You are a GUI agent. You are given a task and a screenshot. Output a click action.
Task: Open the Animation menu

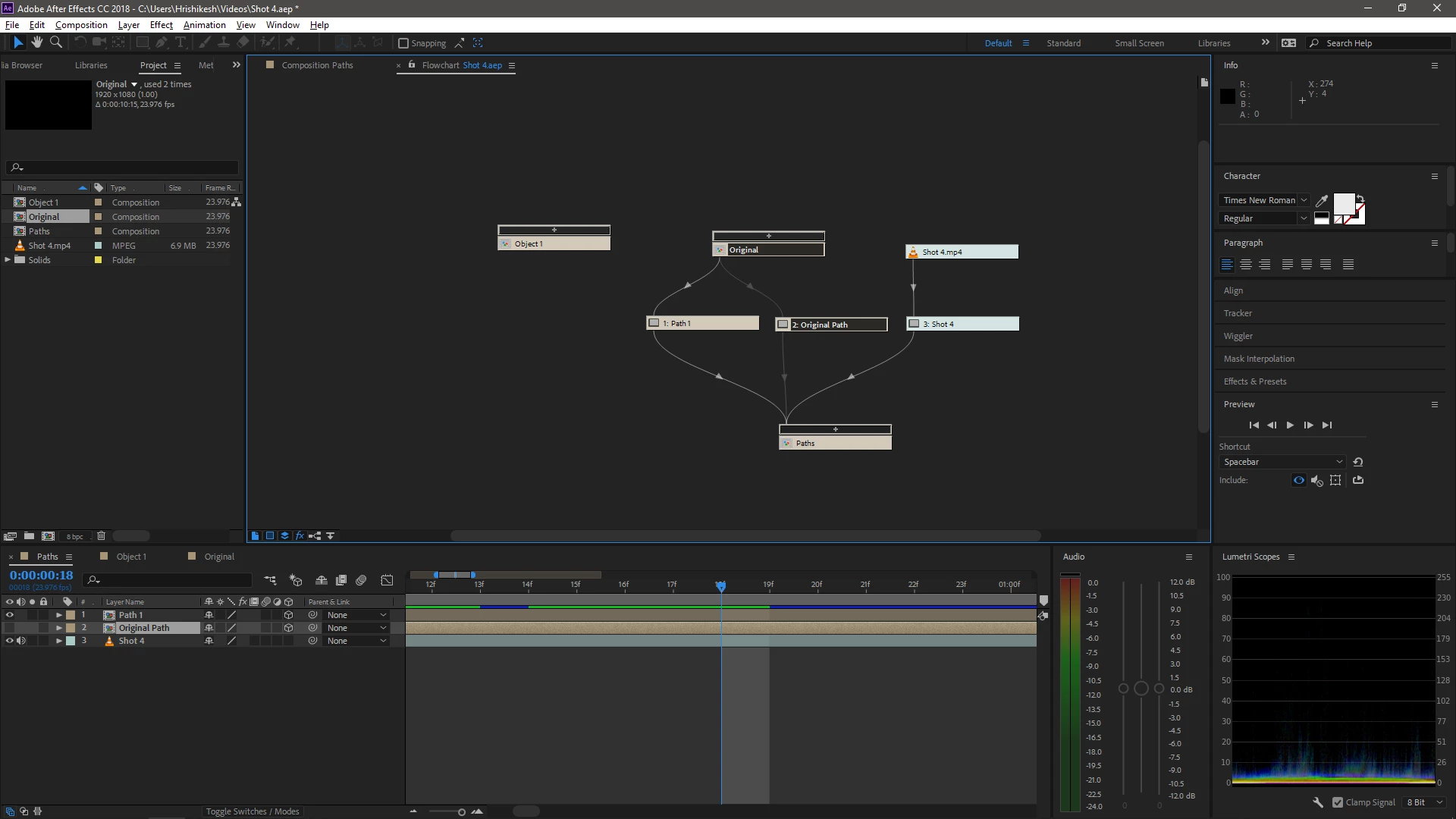[x=204, y=25]
